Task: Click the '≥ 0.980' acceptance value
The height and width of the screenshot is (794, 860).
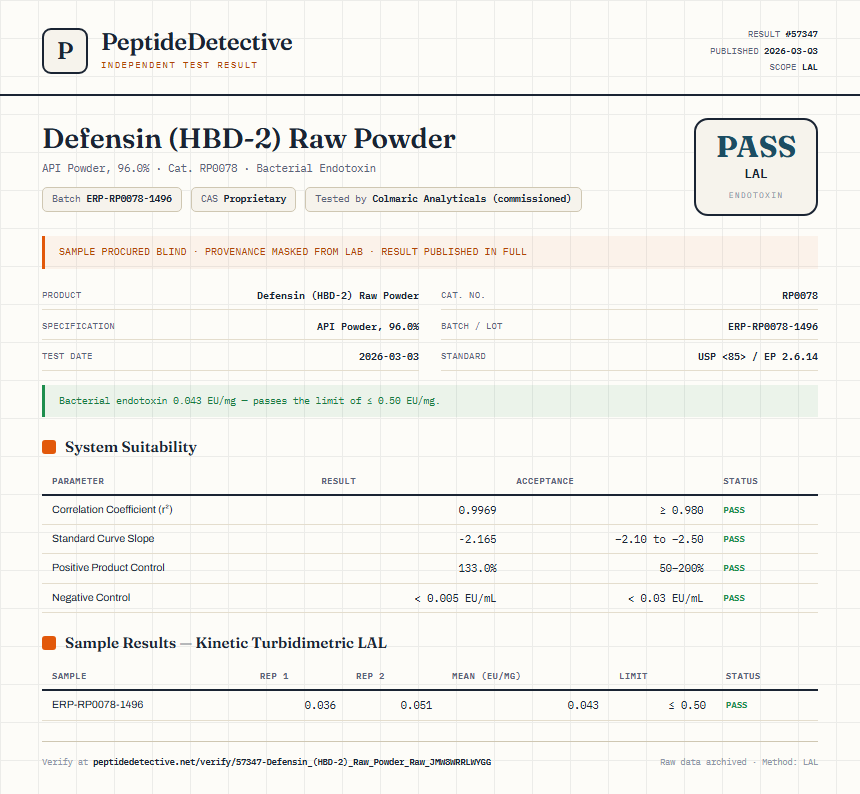Action: pyautogui.click(x=681, y=511)
